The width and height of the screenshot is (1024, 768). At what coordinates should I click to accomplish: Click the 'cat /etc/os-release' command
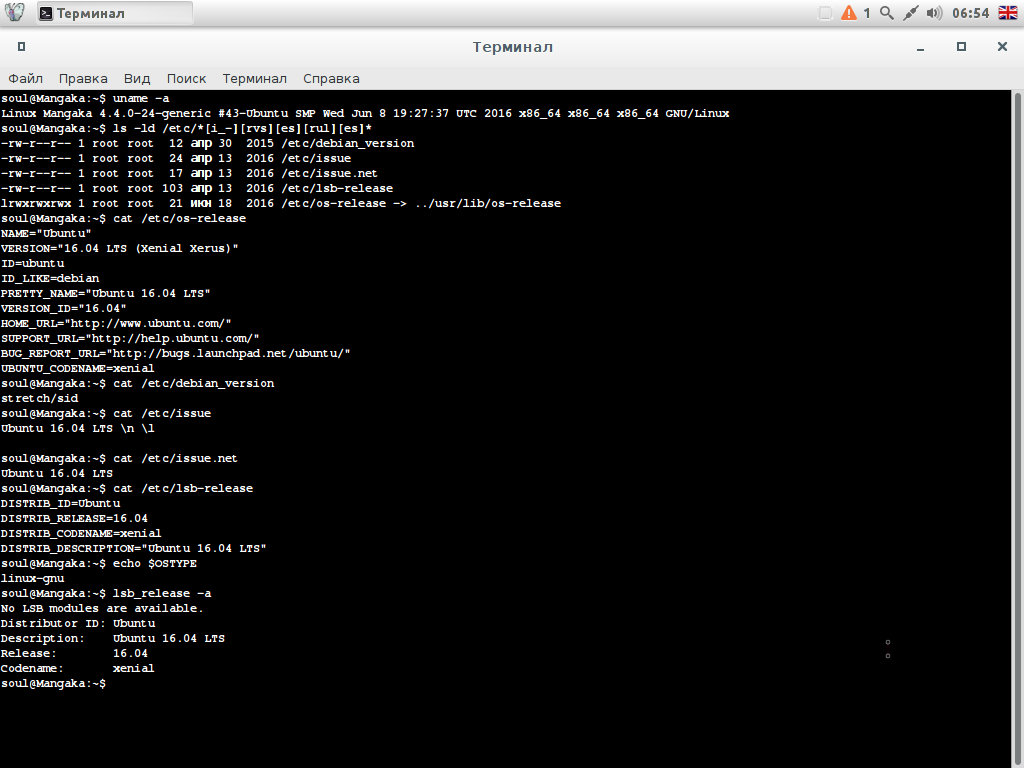coord(180,218)
